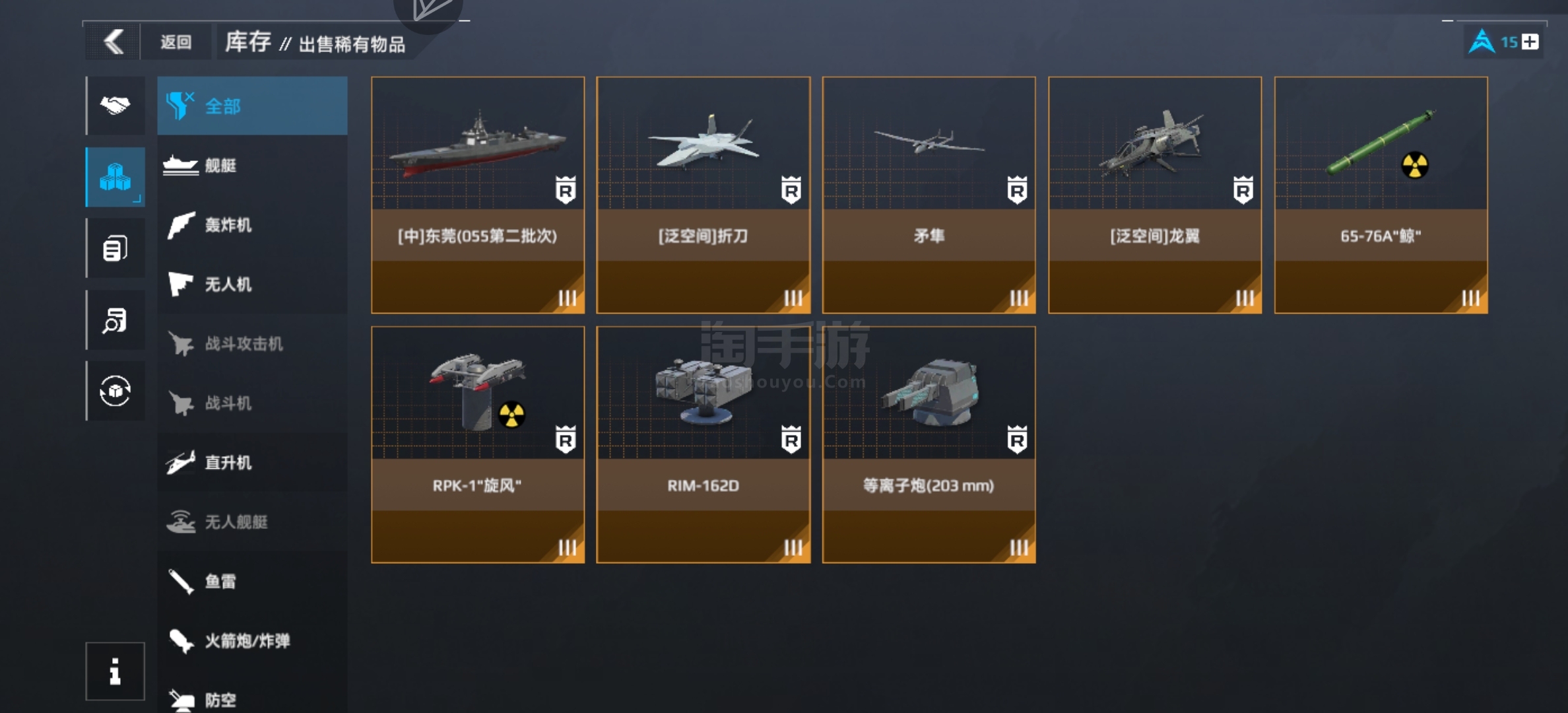Select the [泛空间]折刀 aircraft card
Viewport: 1568px width, 713px height.
(703, 195)
